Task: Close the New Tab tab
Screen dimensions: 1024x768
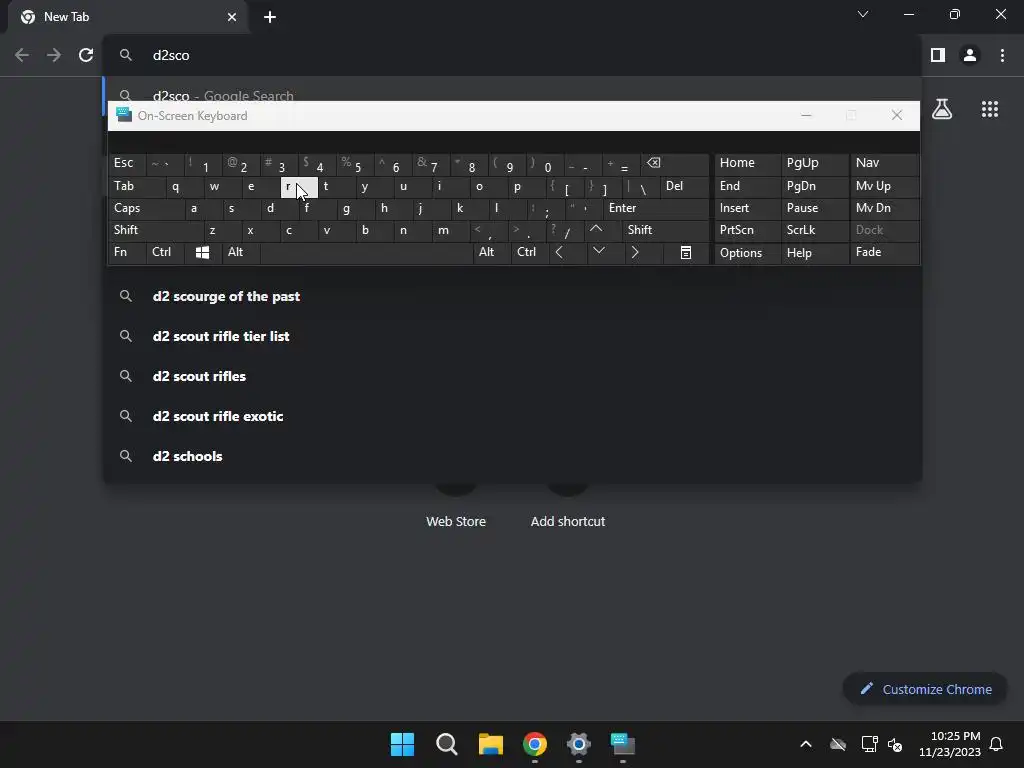Action: tap(232, 17)
